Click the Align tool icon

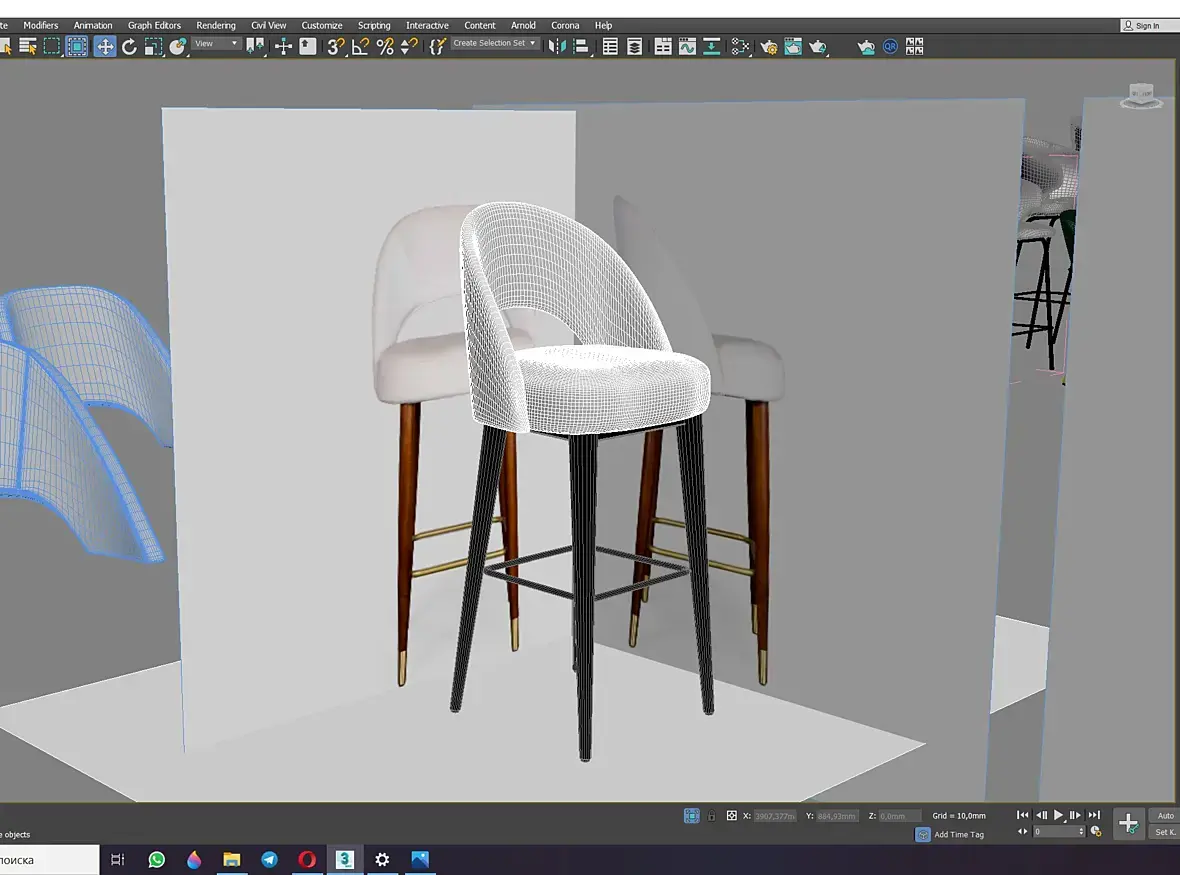581,47
